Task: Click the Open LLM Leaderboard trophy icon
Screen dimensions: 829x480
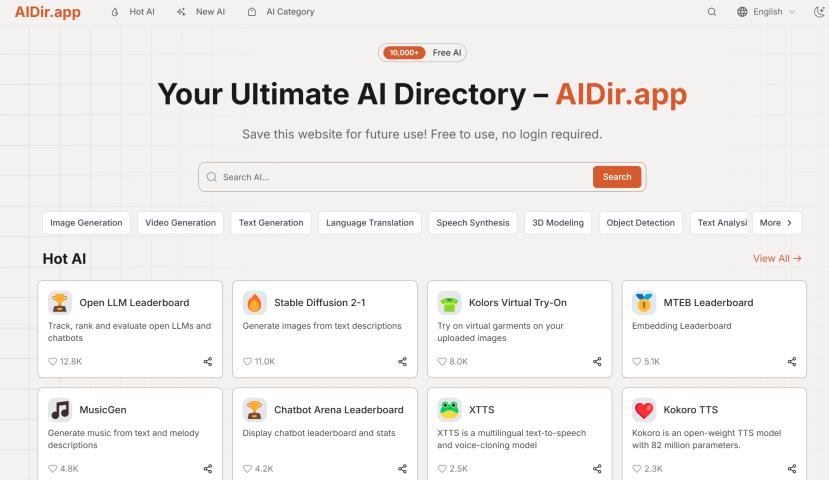Action: point(60,303)
